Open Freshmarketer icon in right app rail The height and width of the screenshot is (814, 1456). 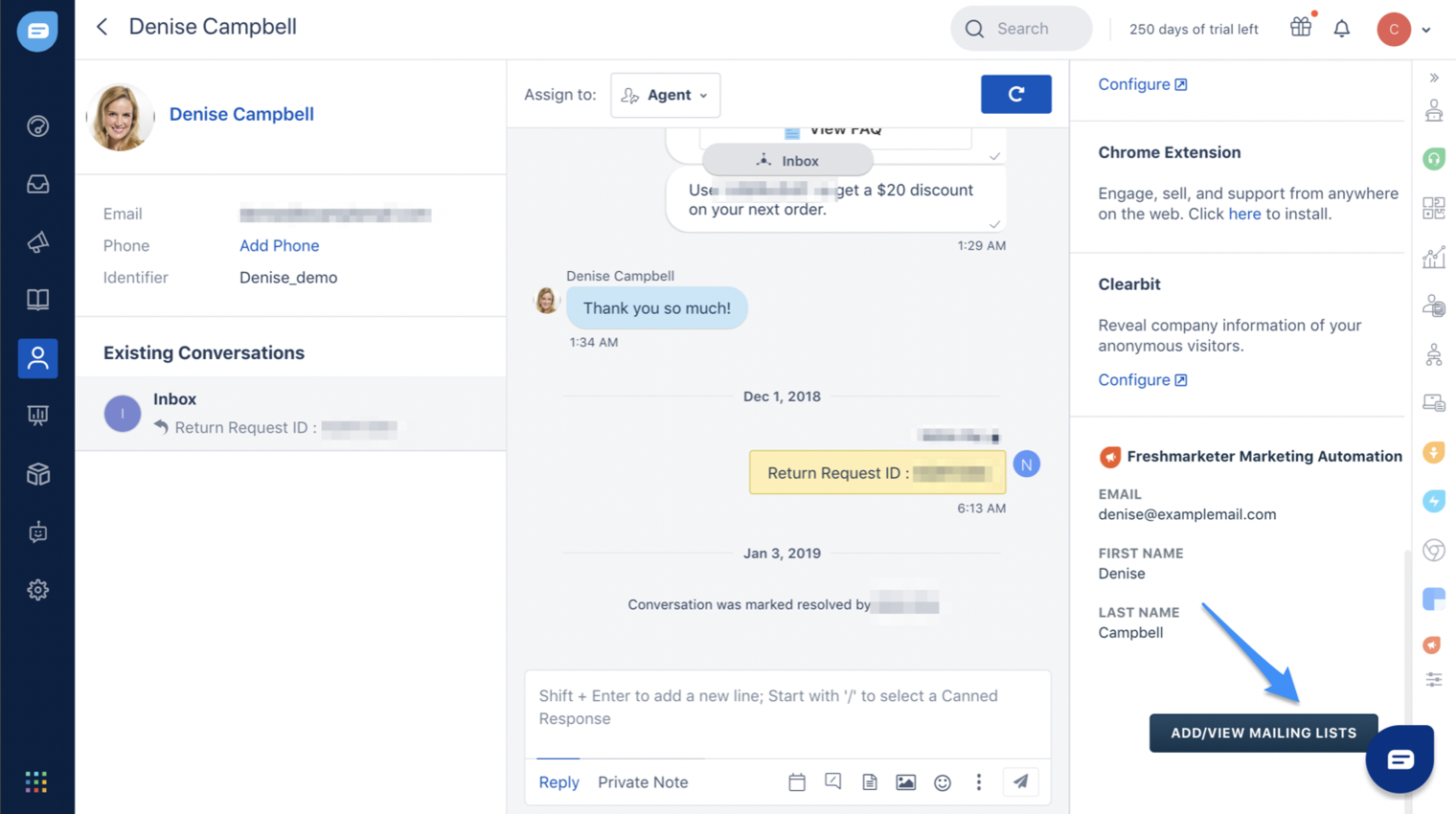click(x=1433, y=645)
